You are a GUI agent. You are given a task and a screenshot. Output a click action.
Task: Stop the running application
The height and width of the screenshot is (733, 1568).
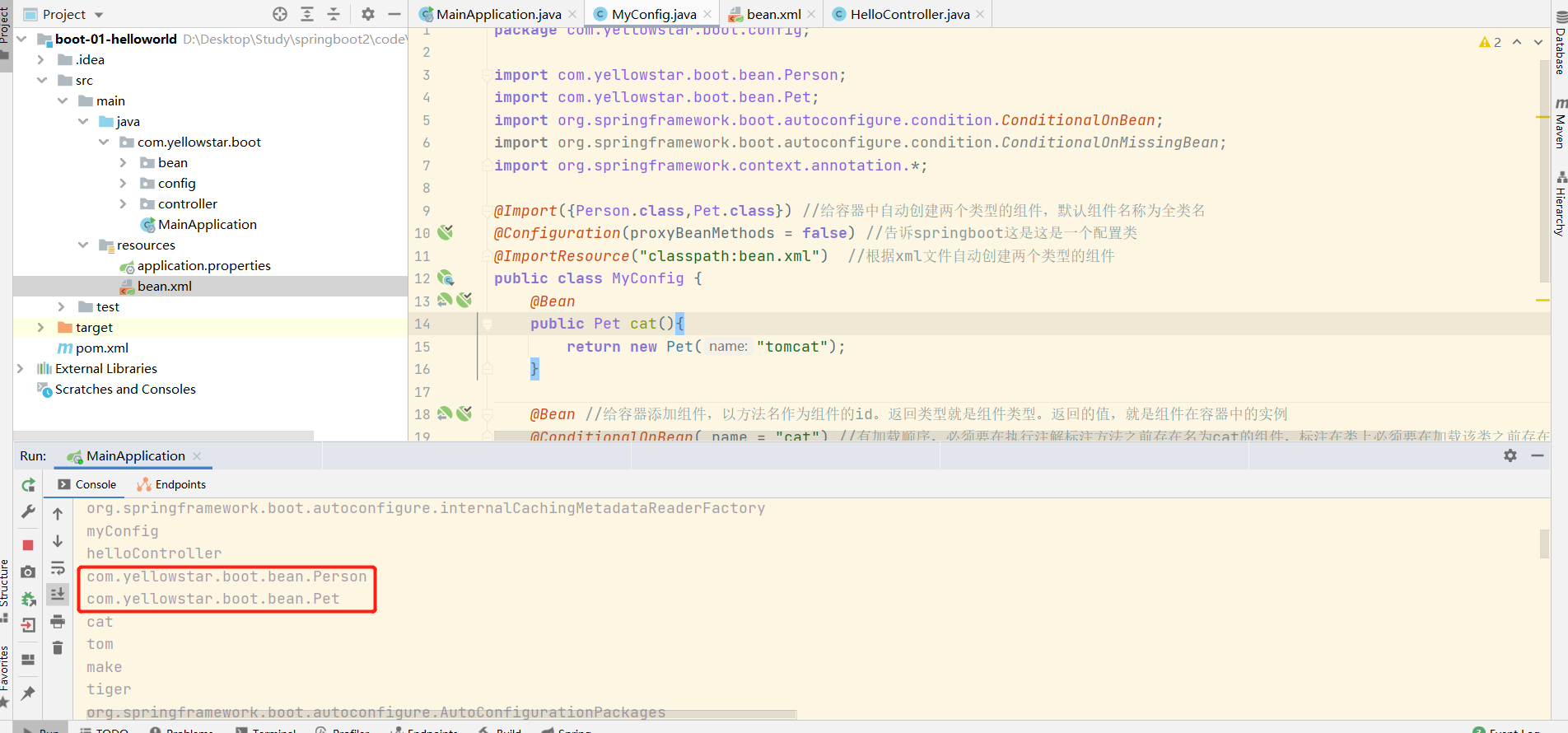28,545
